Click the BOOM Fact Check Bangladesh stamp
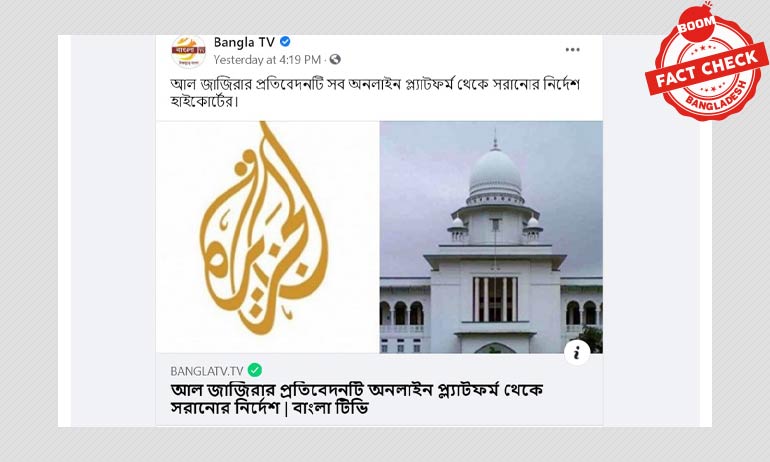Image resolution: width=770 pixels, height=462 pixels. click(x=706, y=62)
